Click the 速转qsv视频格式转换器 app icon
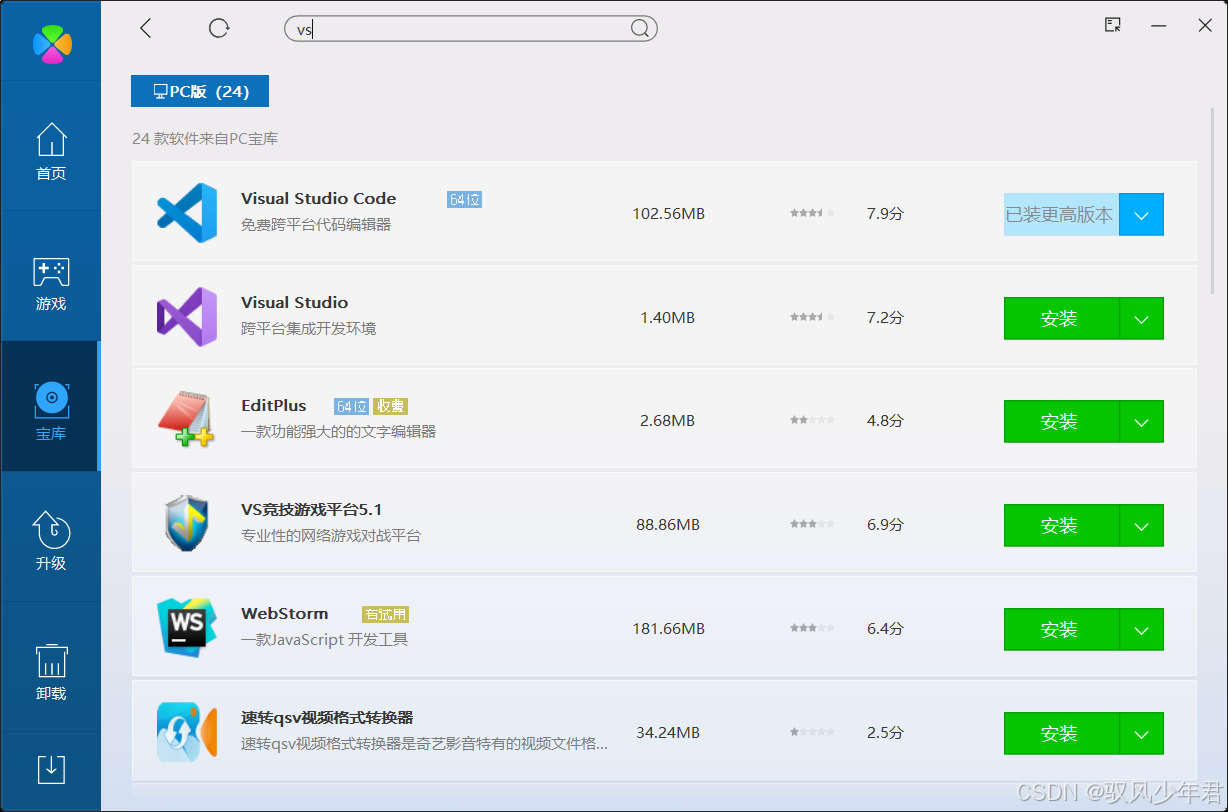This screenshot has width=1228, height=812. [x=187, y=732]
